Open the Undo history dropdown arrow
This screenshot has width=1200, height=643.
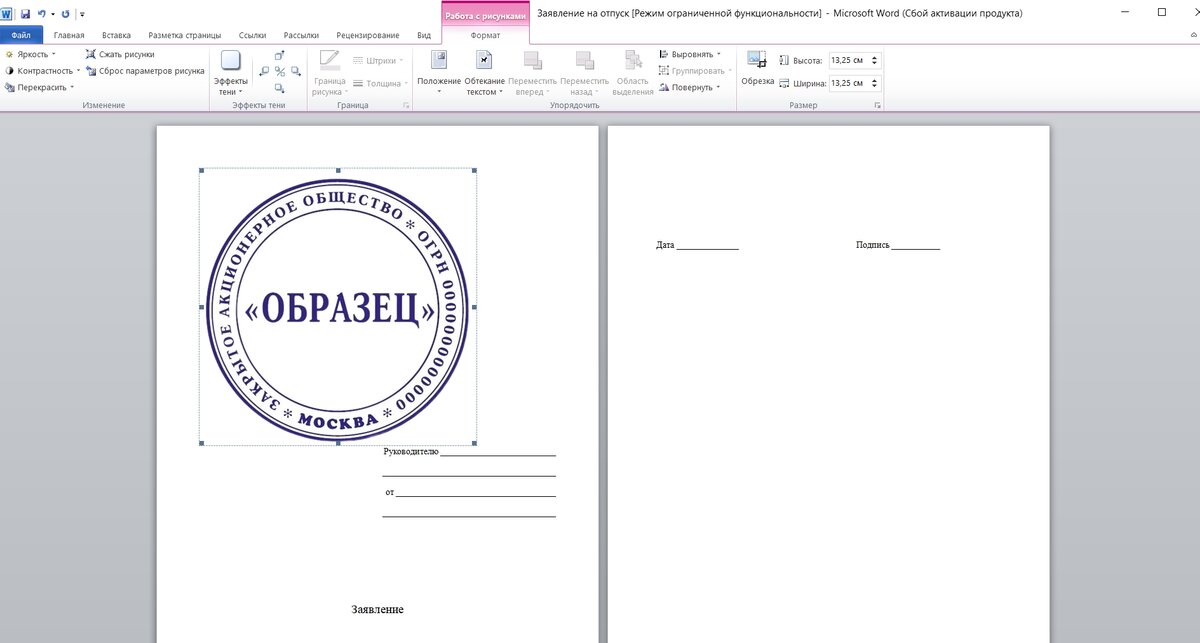[51, 15]
